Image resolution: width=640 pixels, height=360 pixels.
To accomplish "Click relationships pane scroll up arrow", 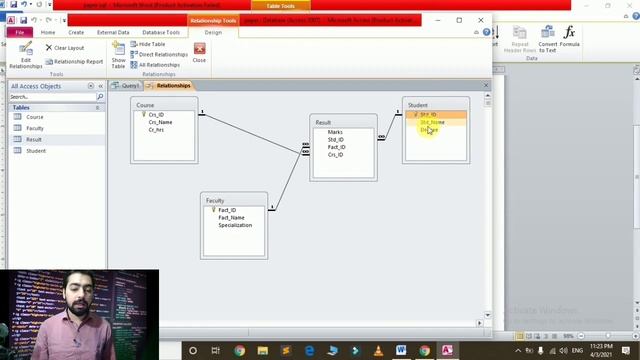I will click(487, 96).
